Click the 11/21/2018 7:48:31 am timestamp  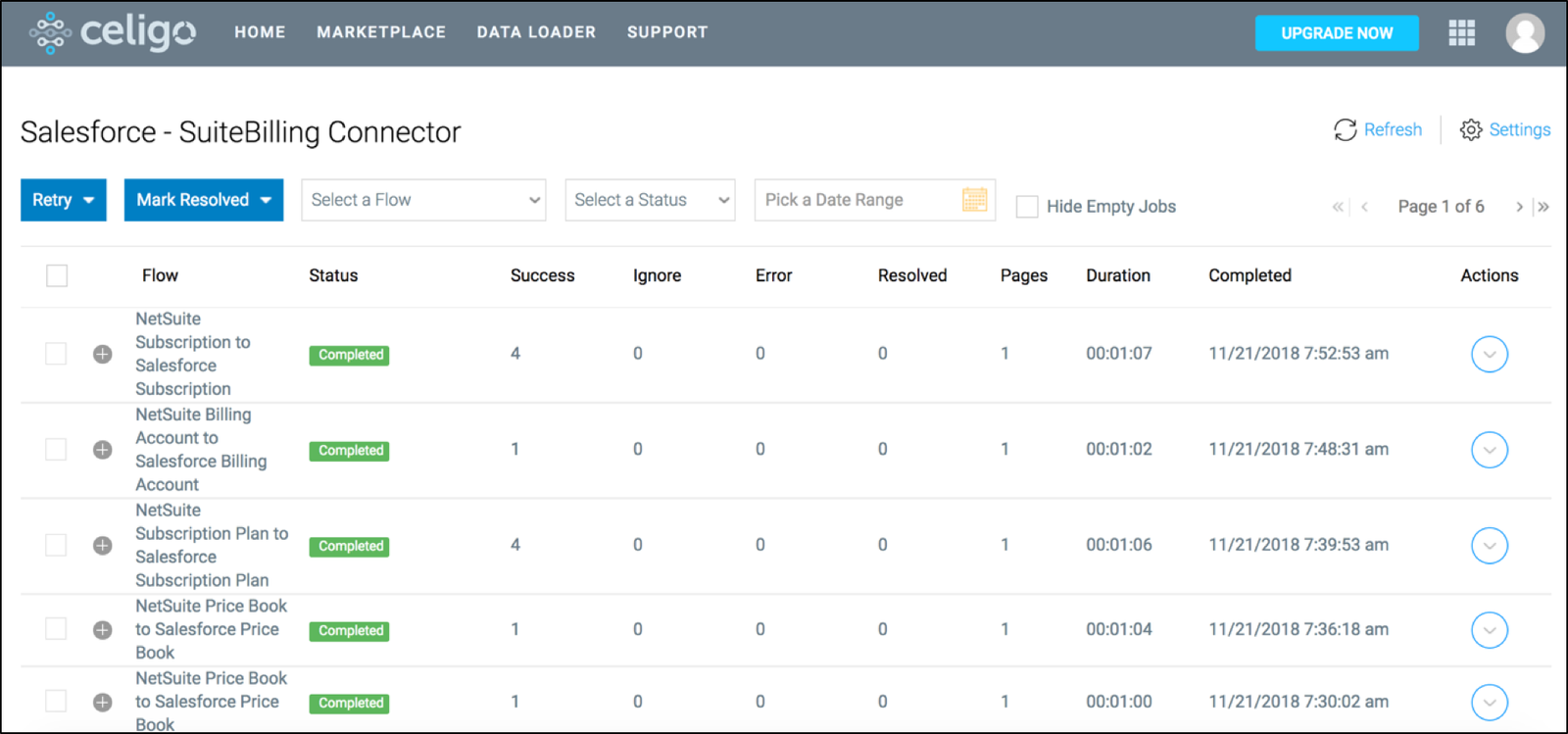coord(1298,450)
